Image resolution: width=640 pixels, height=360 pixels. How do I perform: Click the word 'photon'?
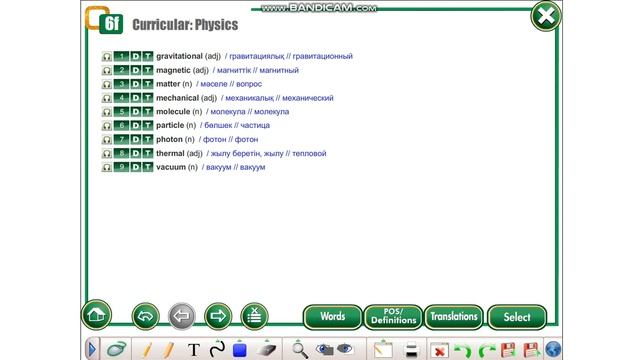pos(169,140)
